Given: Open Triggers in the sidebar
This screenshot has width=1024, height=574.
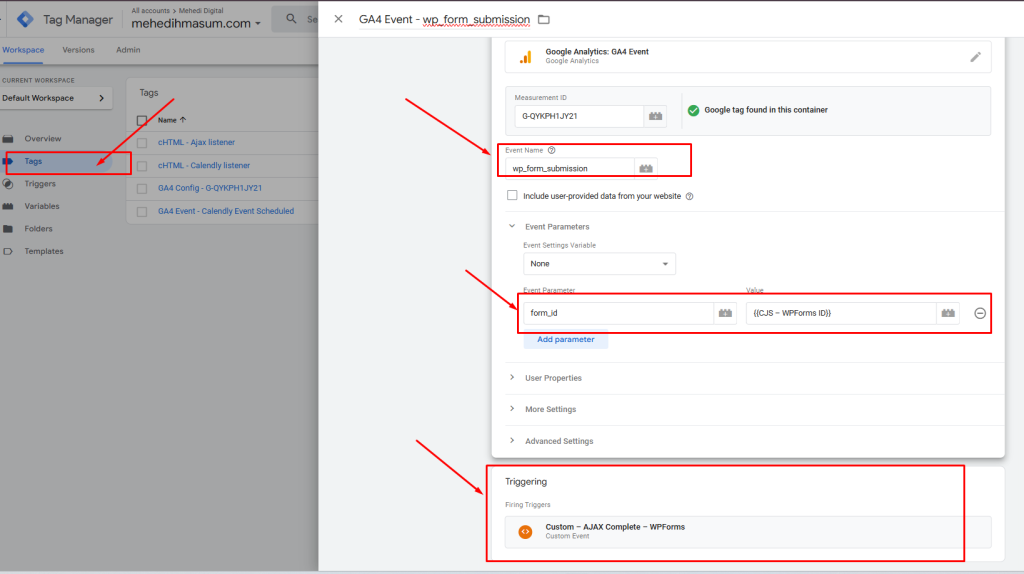Looking at the screenshot, I should click(40, 183).
